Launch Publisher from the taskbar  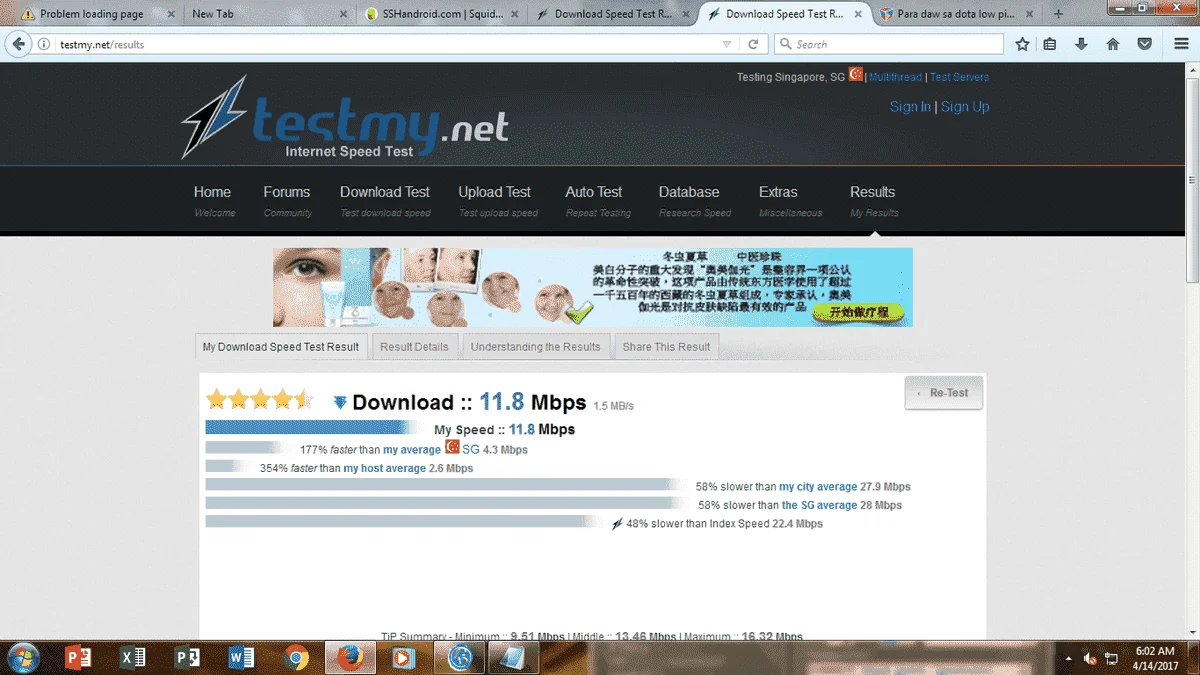tap(187, 658)
